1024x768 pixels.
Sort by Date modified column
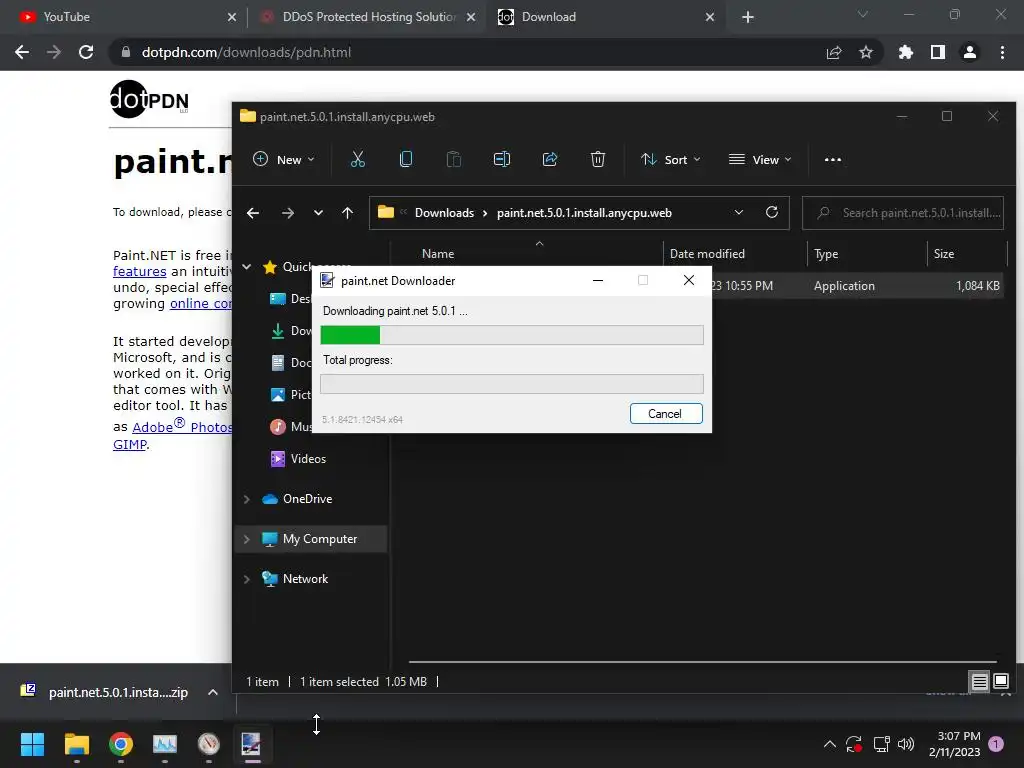pos(707,254)
